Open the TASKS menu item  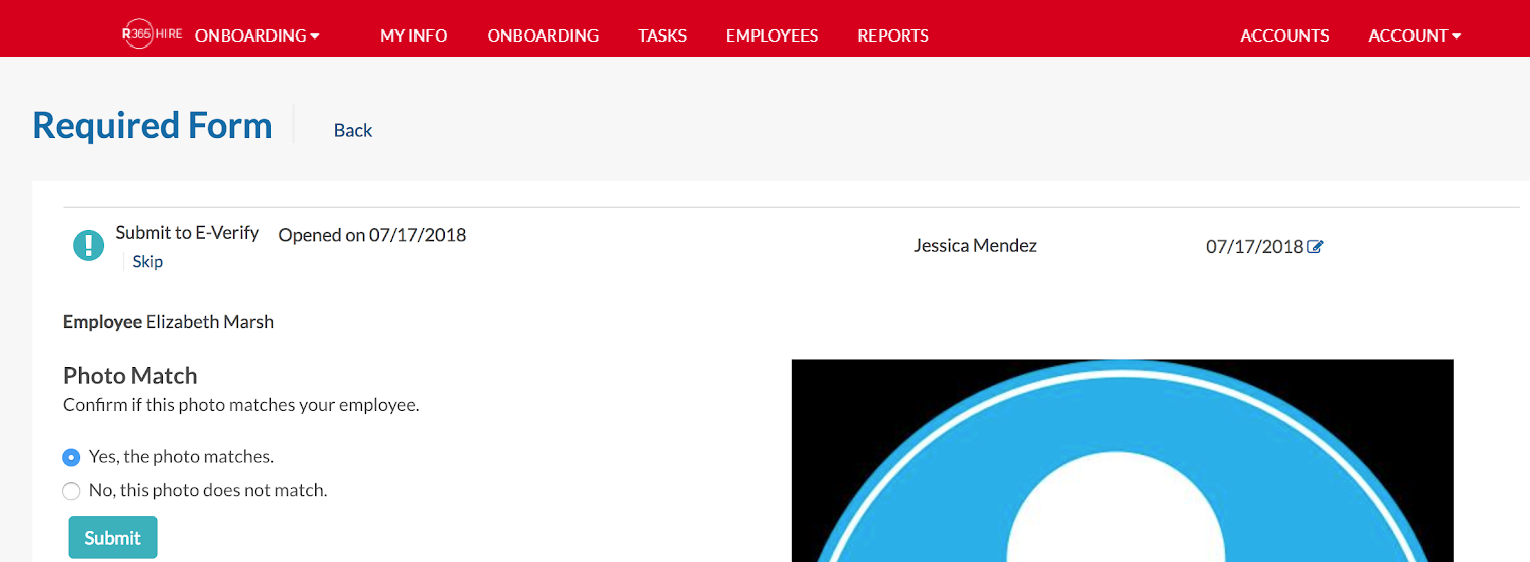pos(662,36)
